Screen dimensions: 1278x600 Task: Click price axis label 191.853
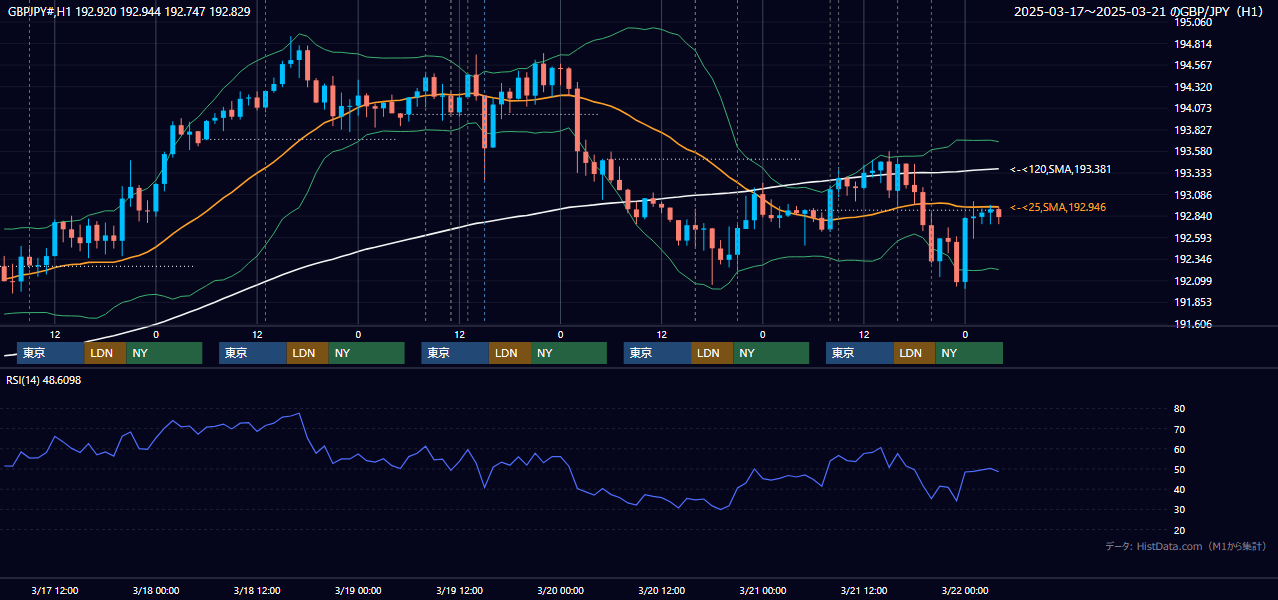tap(1193, 302)
